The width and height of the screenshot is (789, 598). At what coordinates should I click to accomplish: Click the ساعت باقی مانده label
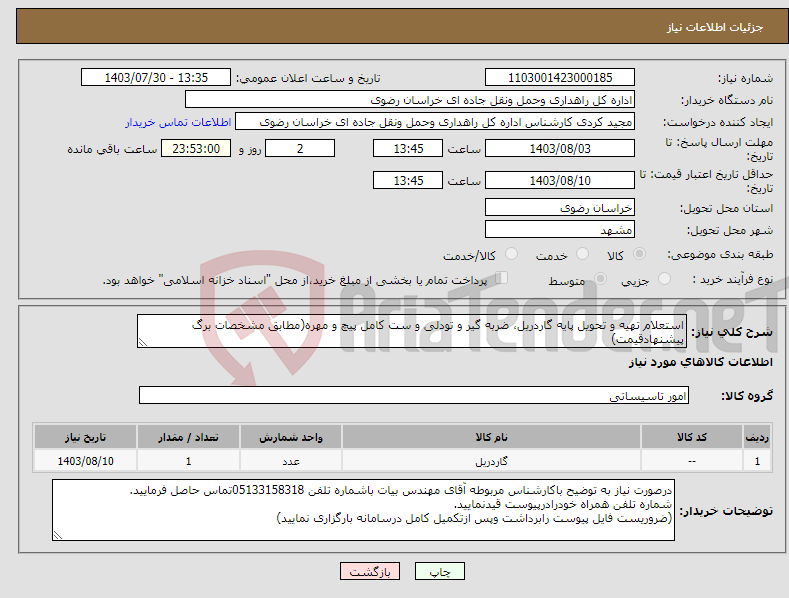(x=112, y=150)
